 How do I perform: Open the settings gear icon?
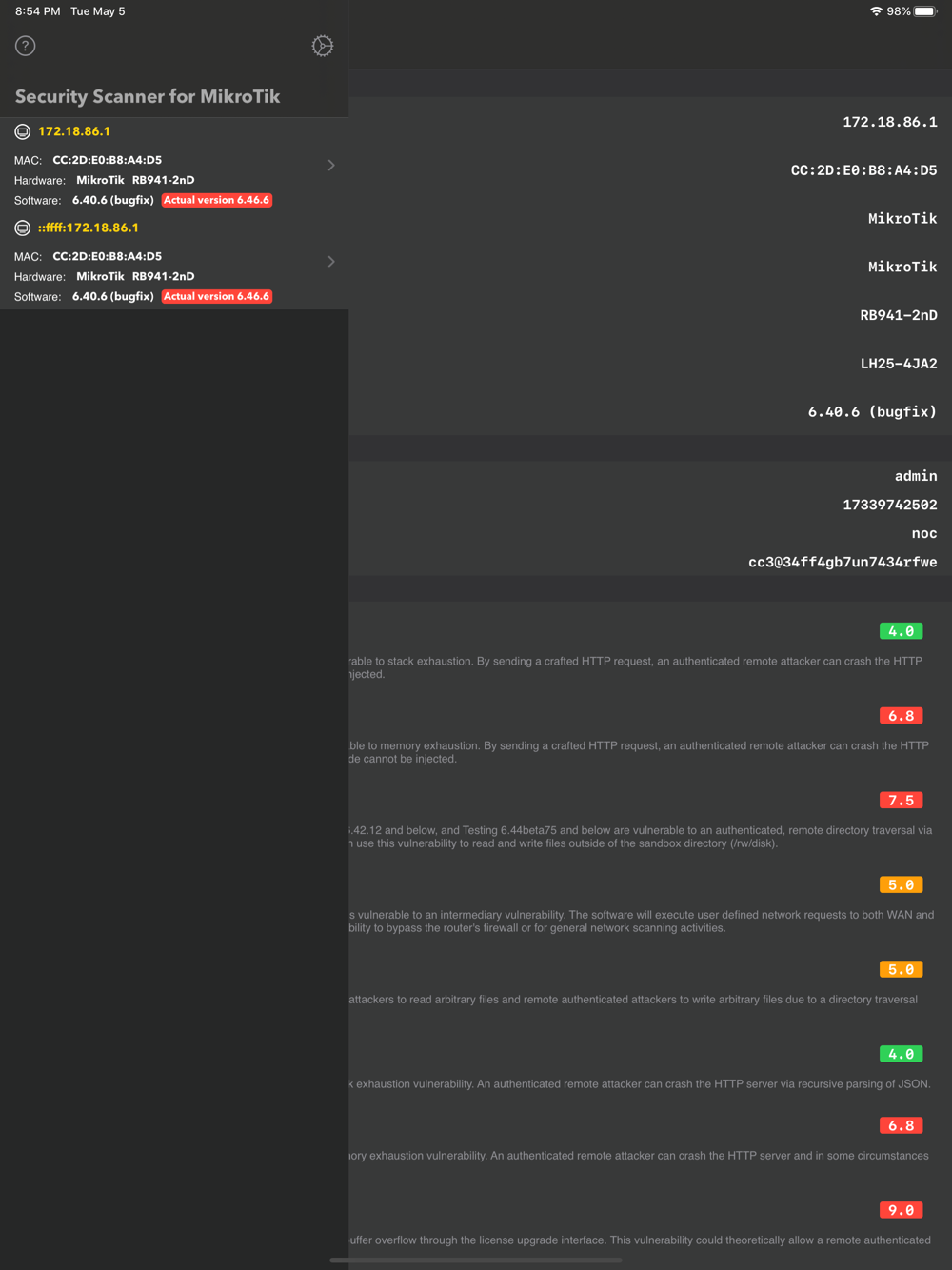click(323, 46)
